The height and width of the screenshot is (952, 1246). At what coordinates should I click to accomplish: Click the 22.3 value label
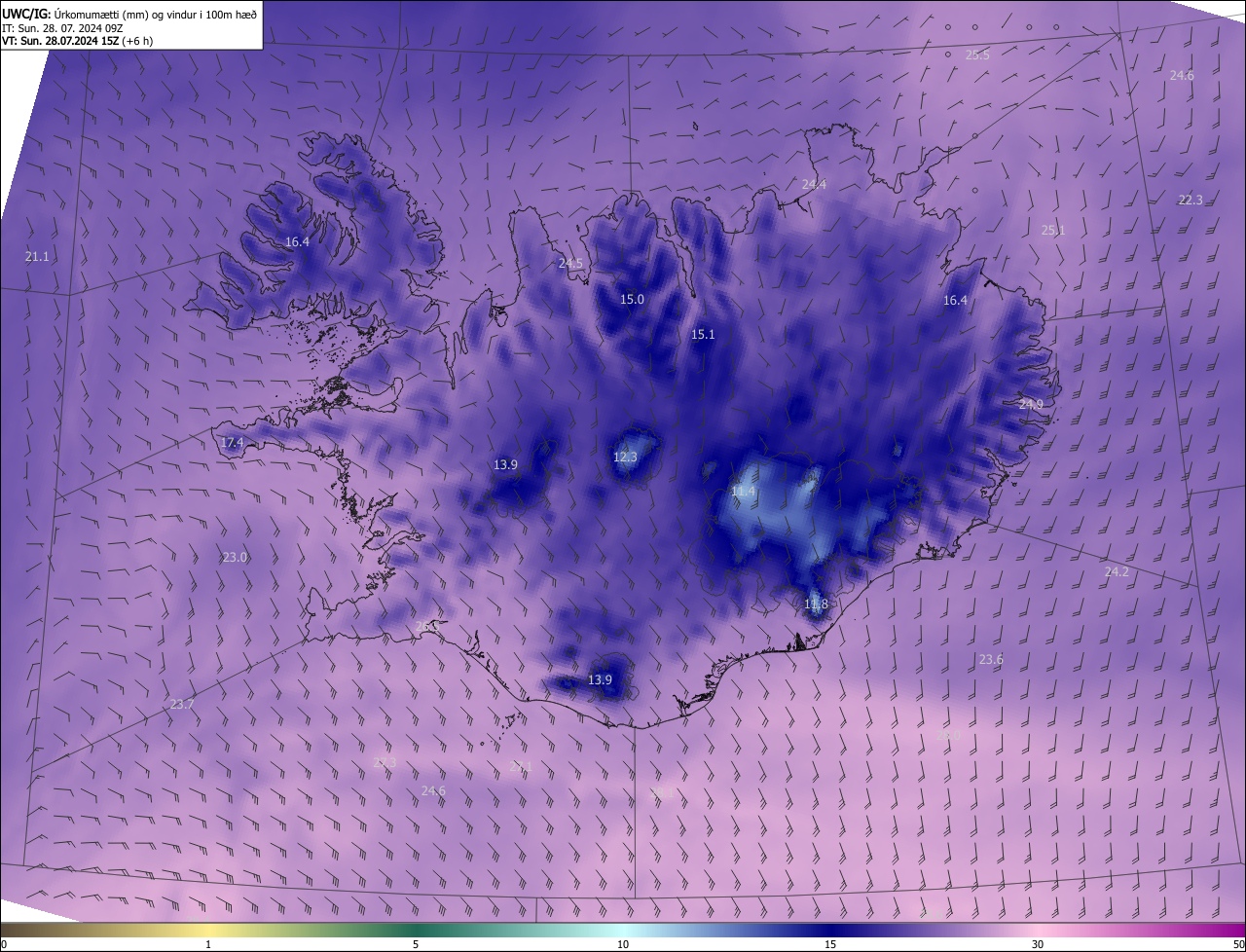click(x=1191, y=200)
